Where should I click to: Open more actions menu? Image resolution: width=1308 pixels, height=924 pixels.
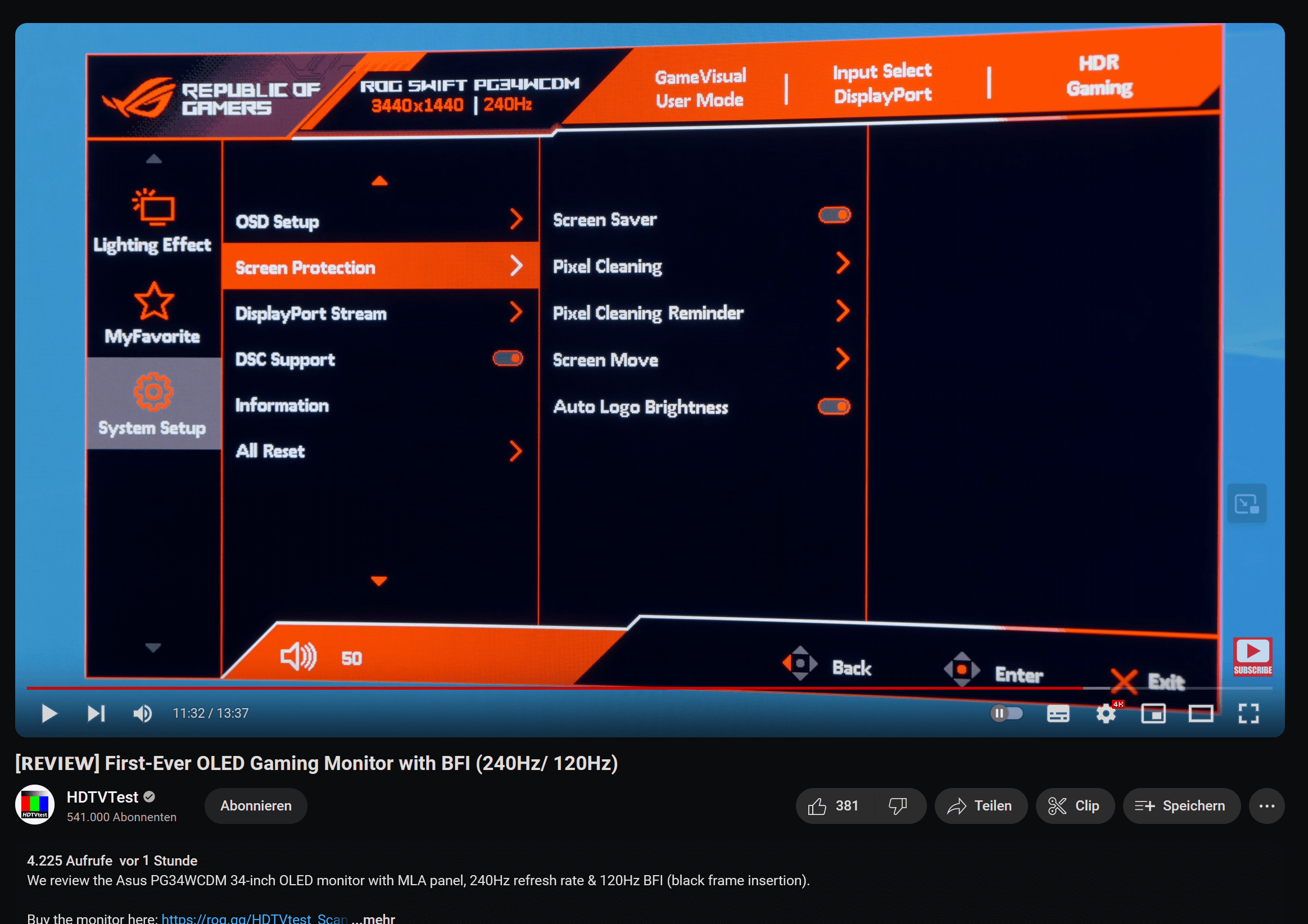[x=1266, y=805]
